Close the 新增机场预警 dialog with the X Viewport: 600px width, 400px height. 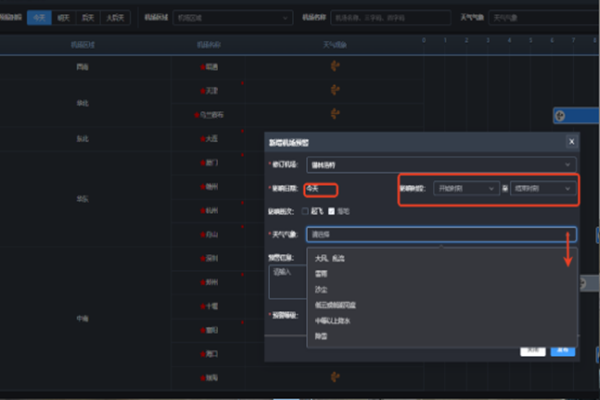tap(571, 142)
